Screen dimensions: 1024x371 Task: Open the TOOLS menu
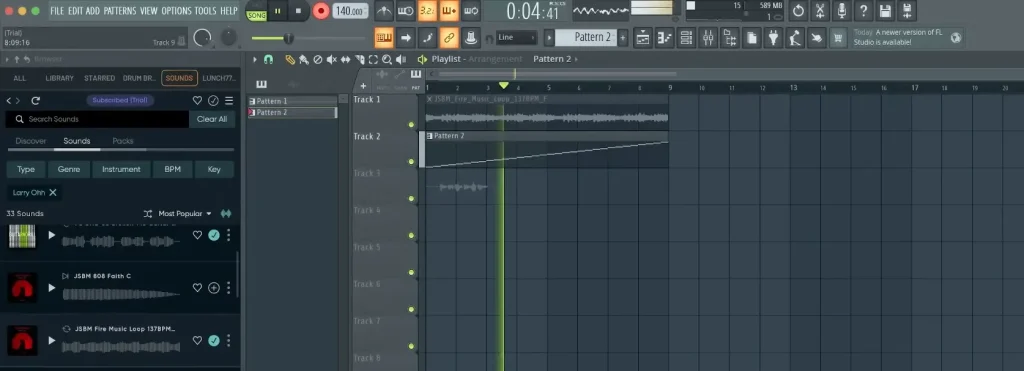pos(205,10)
